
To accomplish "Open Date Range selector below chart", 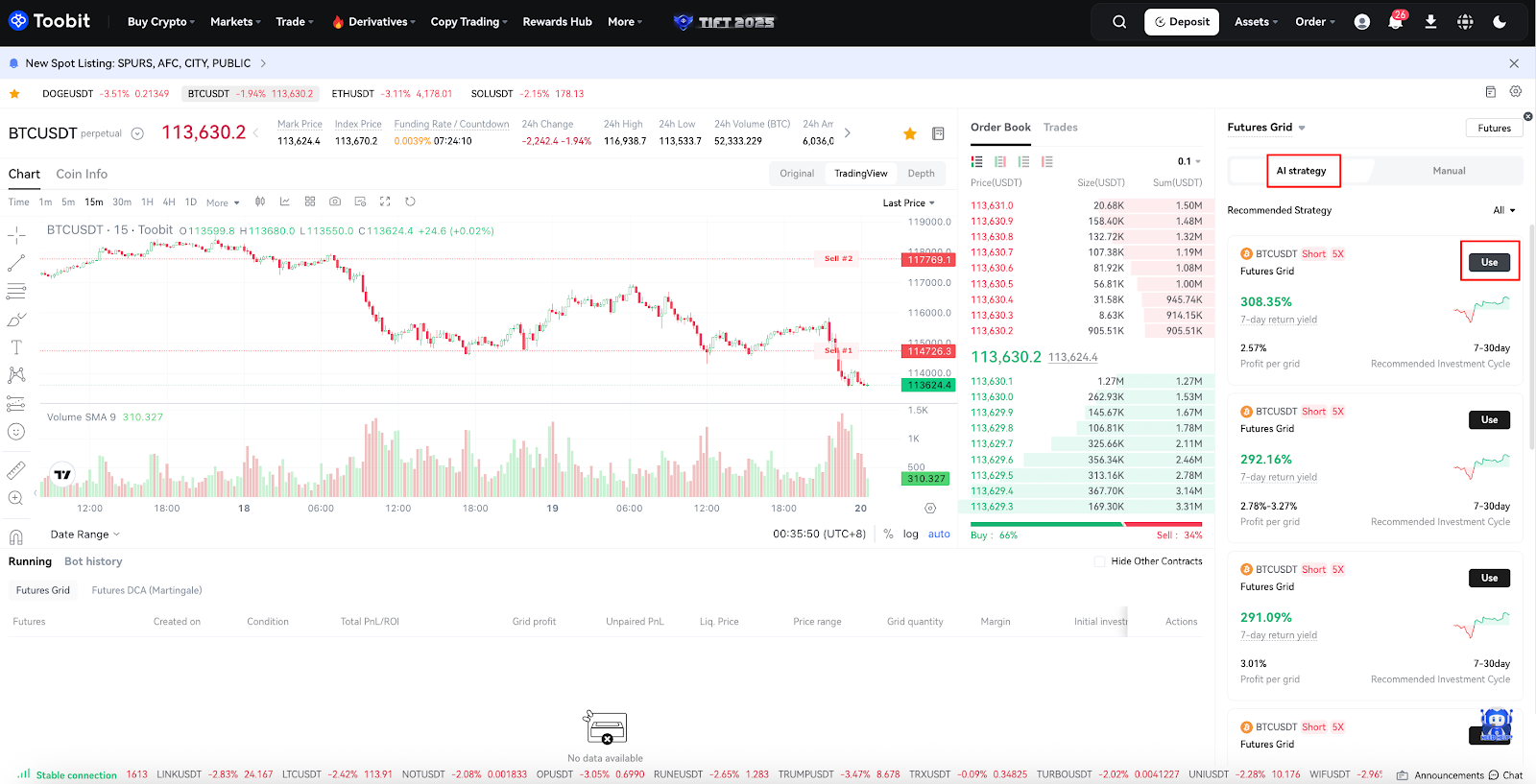I will pos(85,535).
